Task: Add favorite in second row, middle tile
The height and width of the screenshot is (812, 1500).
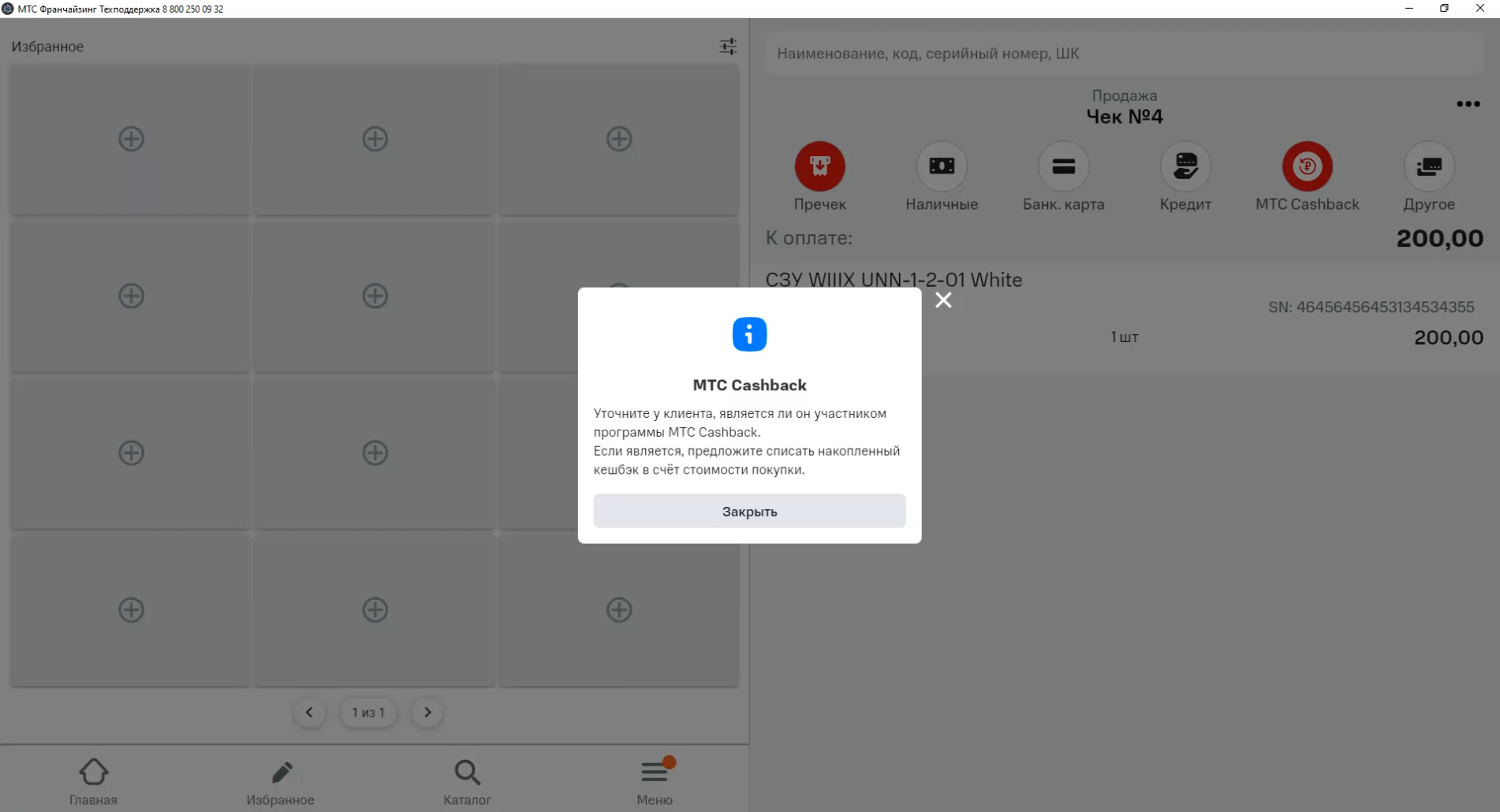Action: pos(375,296)
